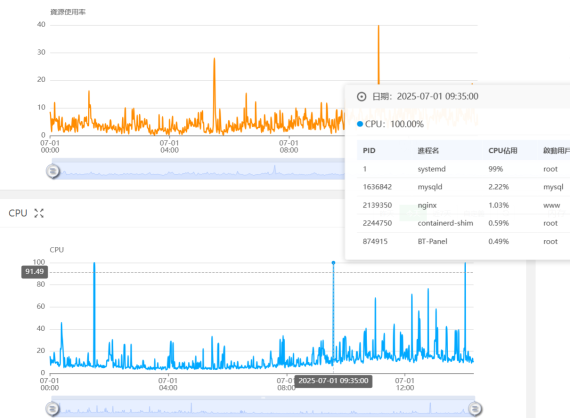Click the first 100% CPU spike on the blue chart
This screenshot has width=570, height=418.
[94, 263]
